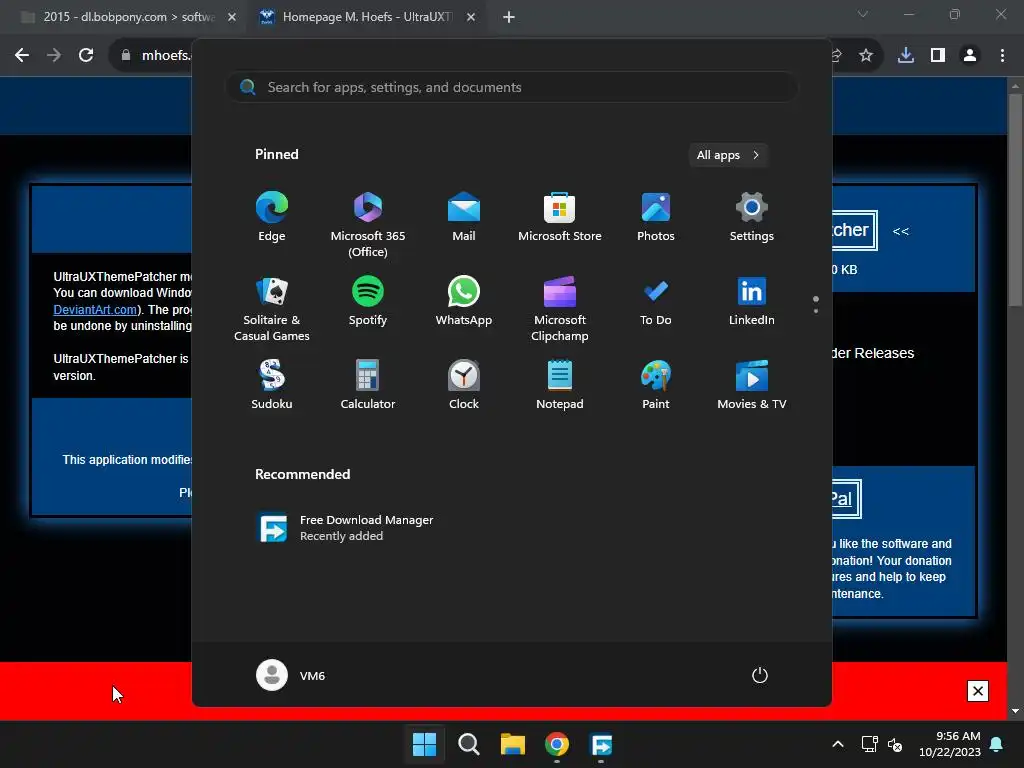Open WhatsApp from pinned apps
1024x768 pixels.
click(x=464, y=301)
